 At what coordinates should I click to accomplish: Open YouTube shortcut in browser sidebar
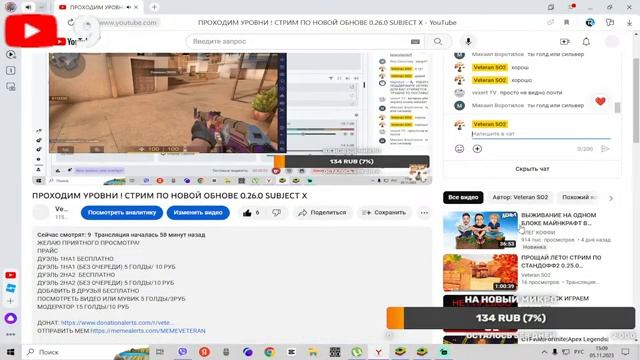pyautogui.click(x=11, y=275)
